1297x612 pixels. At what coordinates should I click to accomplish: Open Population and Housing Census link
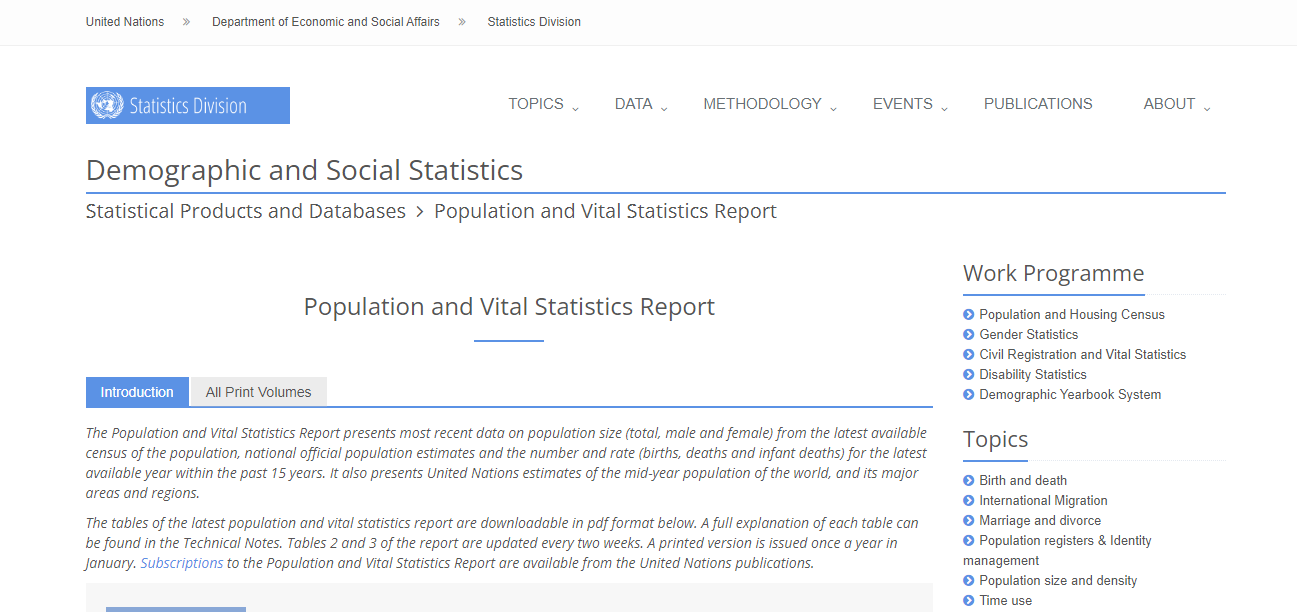click(x=1072, y=314)
